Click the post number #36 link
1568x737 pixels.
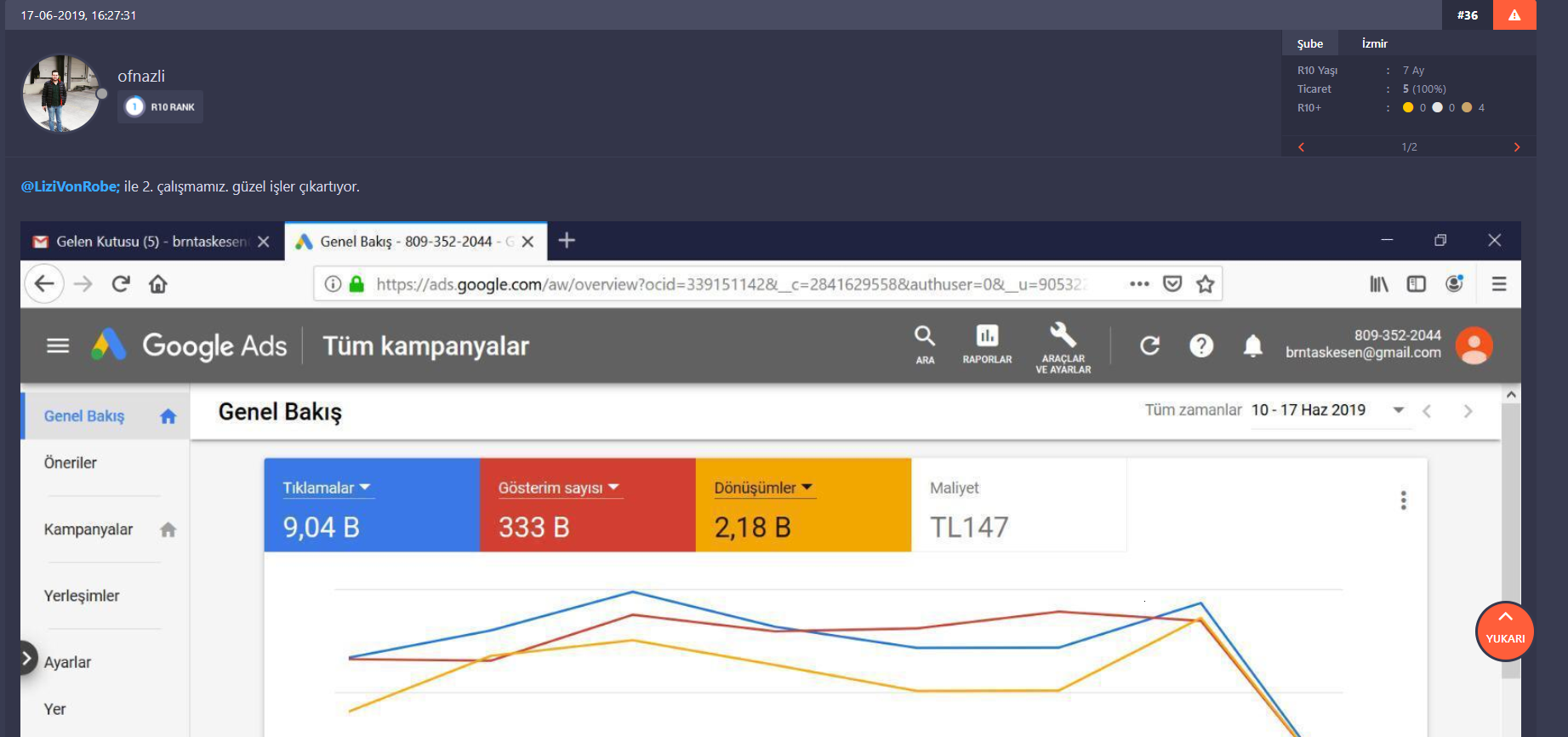tap(1468, 15)
